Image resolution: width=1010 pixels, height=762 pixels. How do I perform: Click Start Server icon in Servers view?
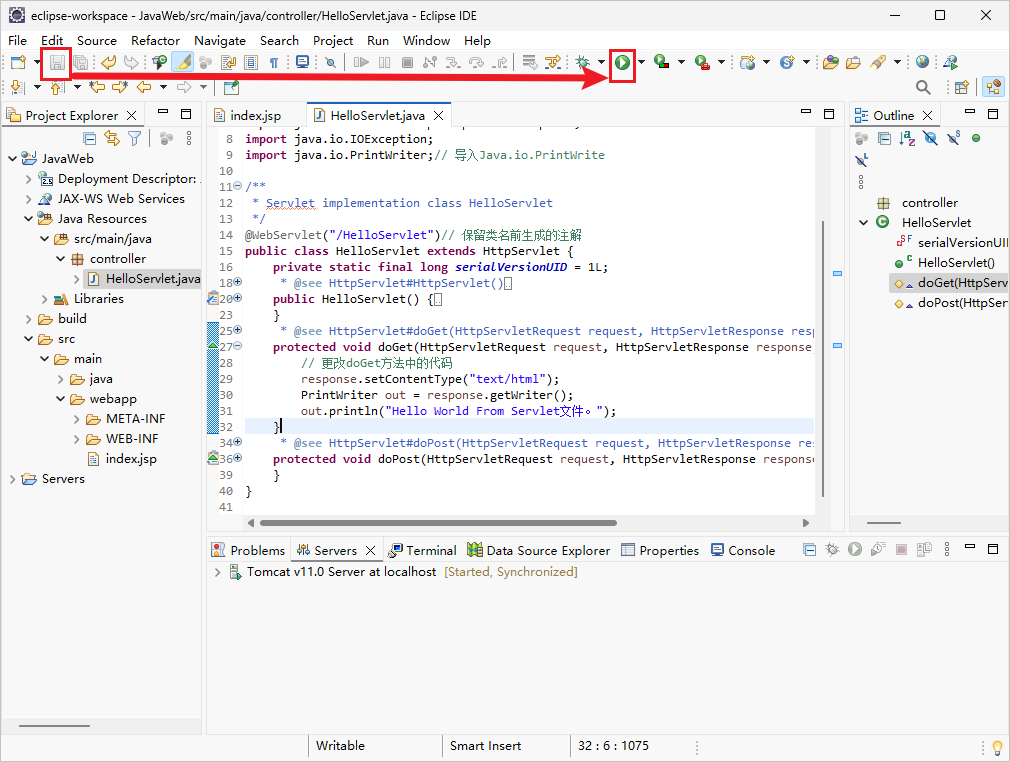(855, 549)
